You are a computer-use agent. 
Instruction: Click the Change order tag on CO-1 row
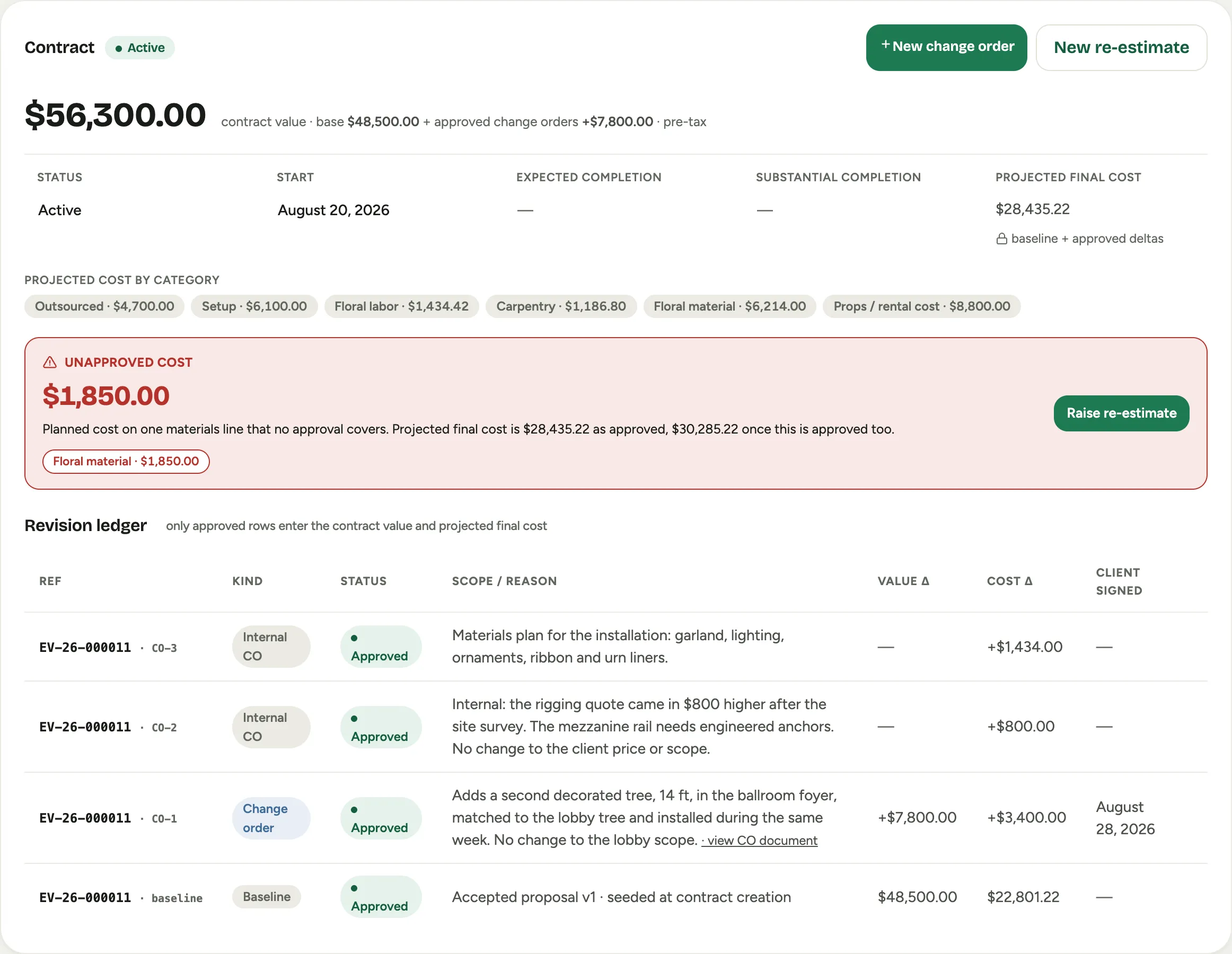click(271, 818)
